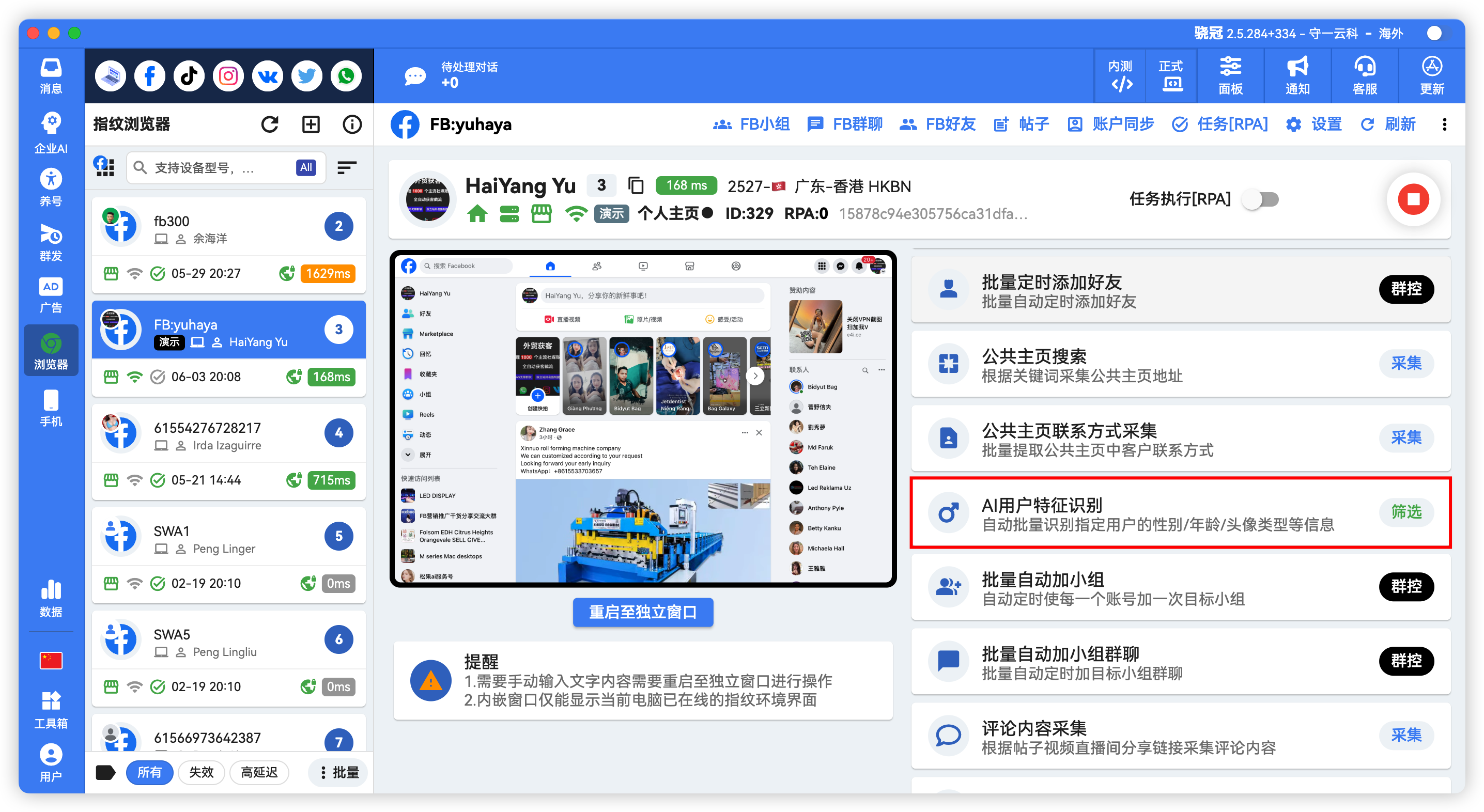Open the three-dot more menu at top right

point(1444,124)
